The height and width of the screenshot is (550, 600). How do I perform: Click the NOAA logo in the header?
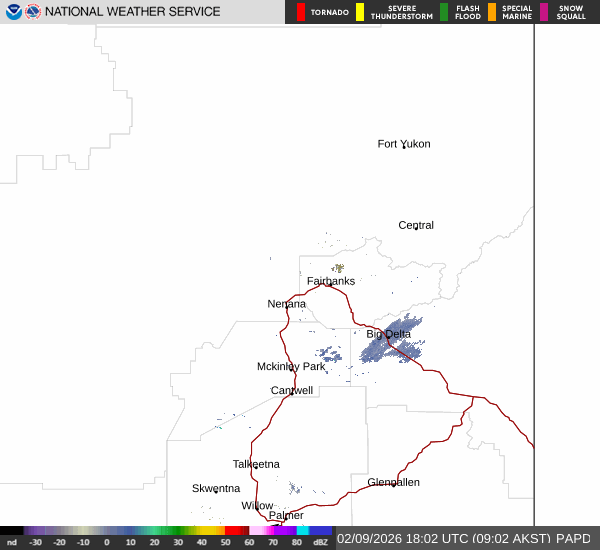point(13,12)
